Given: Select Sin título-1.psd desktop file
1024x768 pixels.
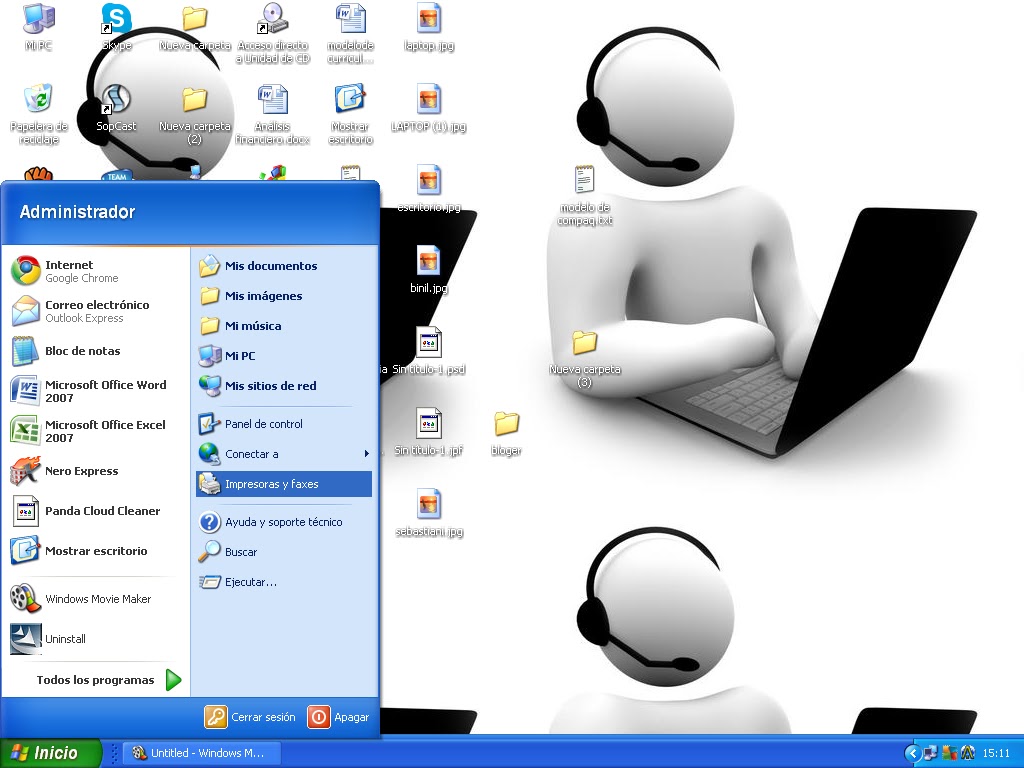Looking at the screenshot, I should point(428,350).
